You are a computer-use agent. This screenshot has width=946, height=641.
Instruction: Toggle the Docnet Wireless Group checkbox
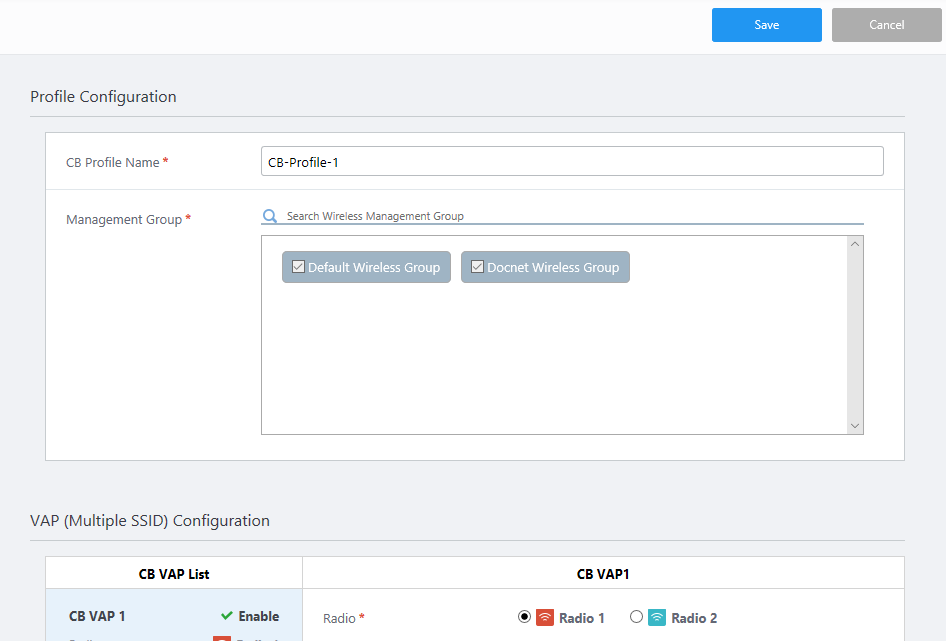[x=477, y=267]
